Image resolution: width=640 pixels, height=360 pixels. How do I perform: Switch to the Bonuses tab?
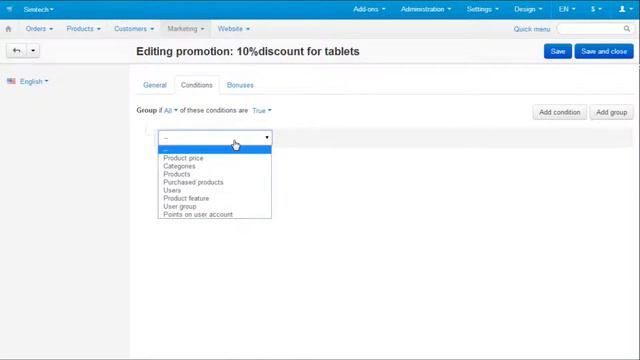click(x=240, y=85)
